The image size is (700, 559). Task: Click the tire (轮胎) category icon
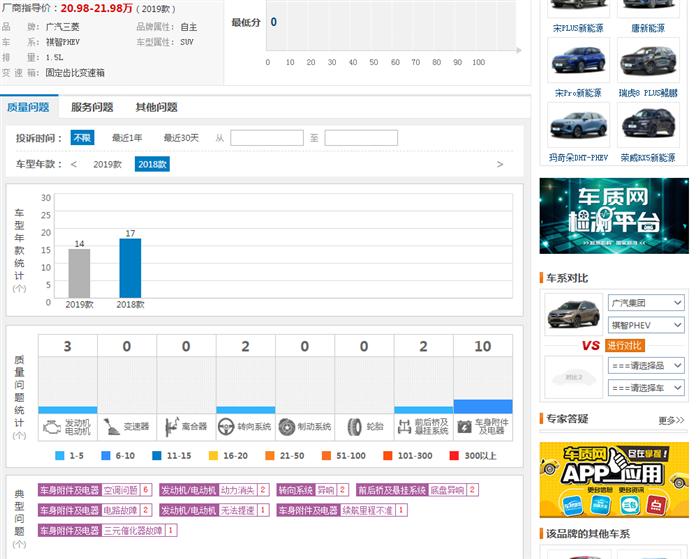pos(354,427)
